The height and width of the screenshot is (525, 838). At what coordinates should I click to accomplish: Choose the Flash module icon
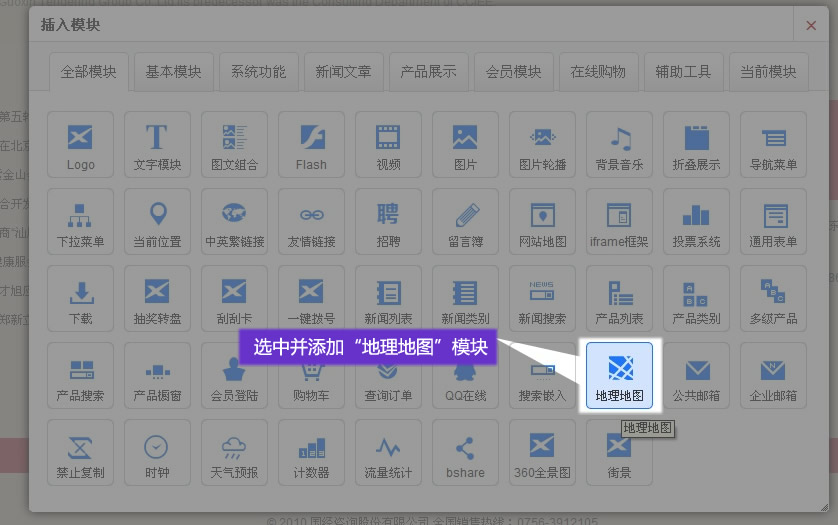(311, 144)
